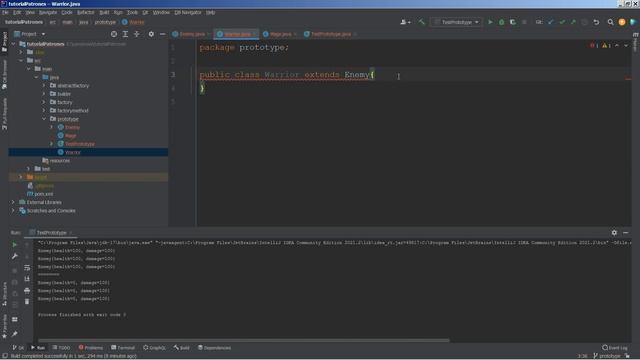The height and width of the screenshot is (360, 640).
Task: Open the Build menu
Action: pyautogui.click(x=104, y=13)
